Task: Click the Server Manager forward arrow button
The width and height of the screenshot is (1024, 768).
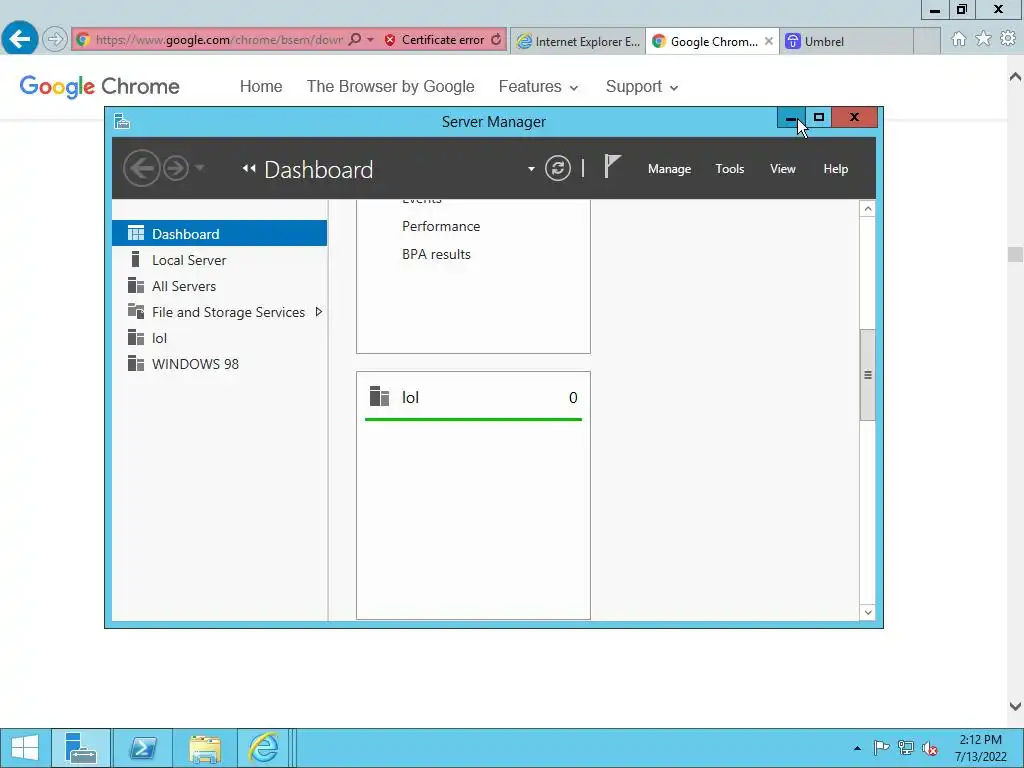Action: tap(176, 168)
